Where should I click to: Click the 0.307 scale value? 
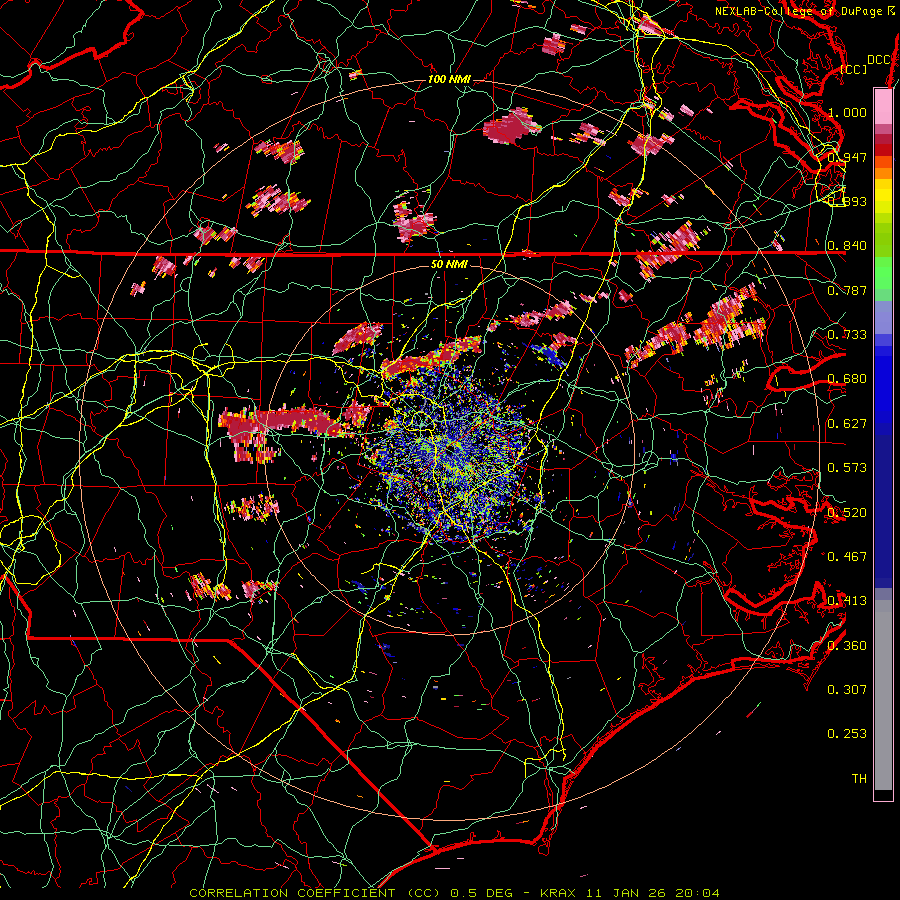point(847,690)
